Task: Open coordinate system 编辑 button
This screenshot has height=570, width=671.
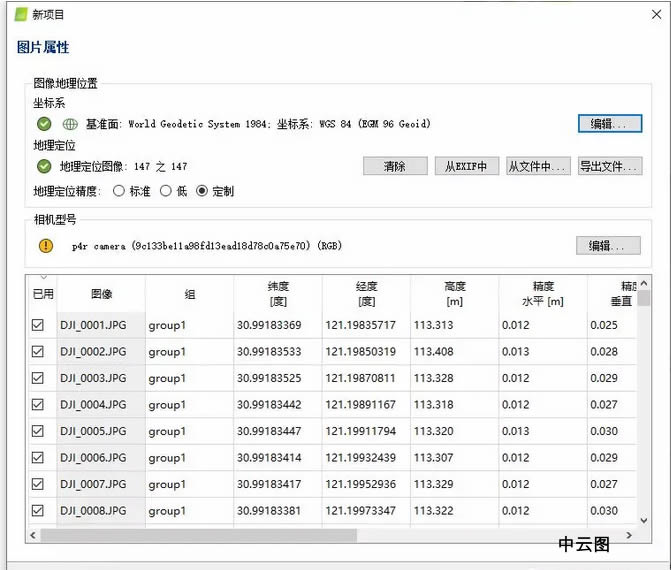Action: (610, 124)
